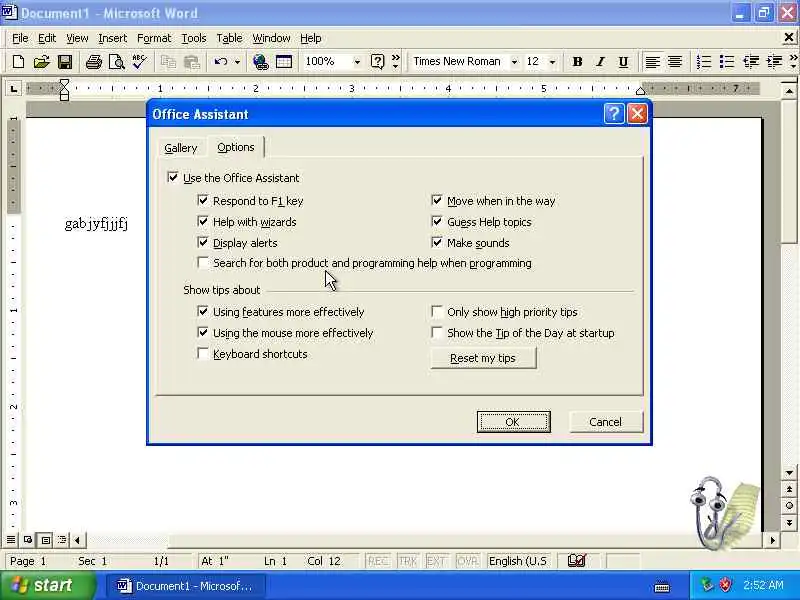Undo last action with the Undo icon
The image size is (800, 600).
click(220, 62)
